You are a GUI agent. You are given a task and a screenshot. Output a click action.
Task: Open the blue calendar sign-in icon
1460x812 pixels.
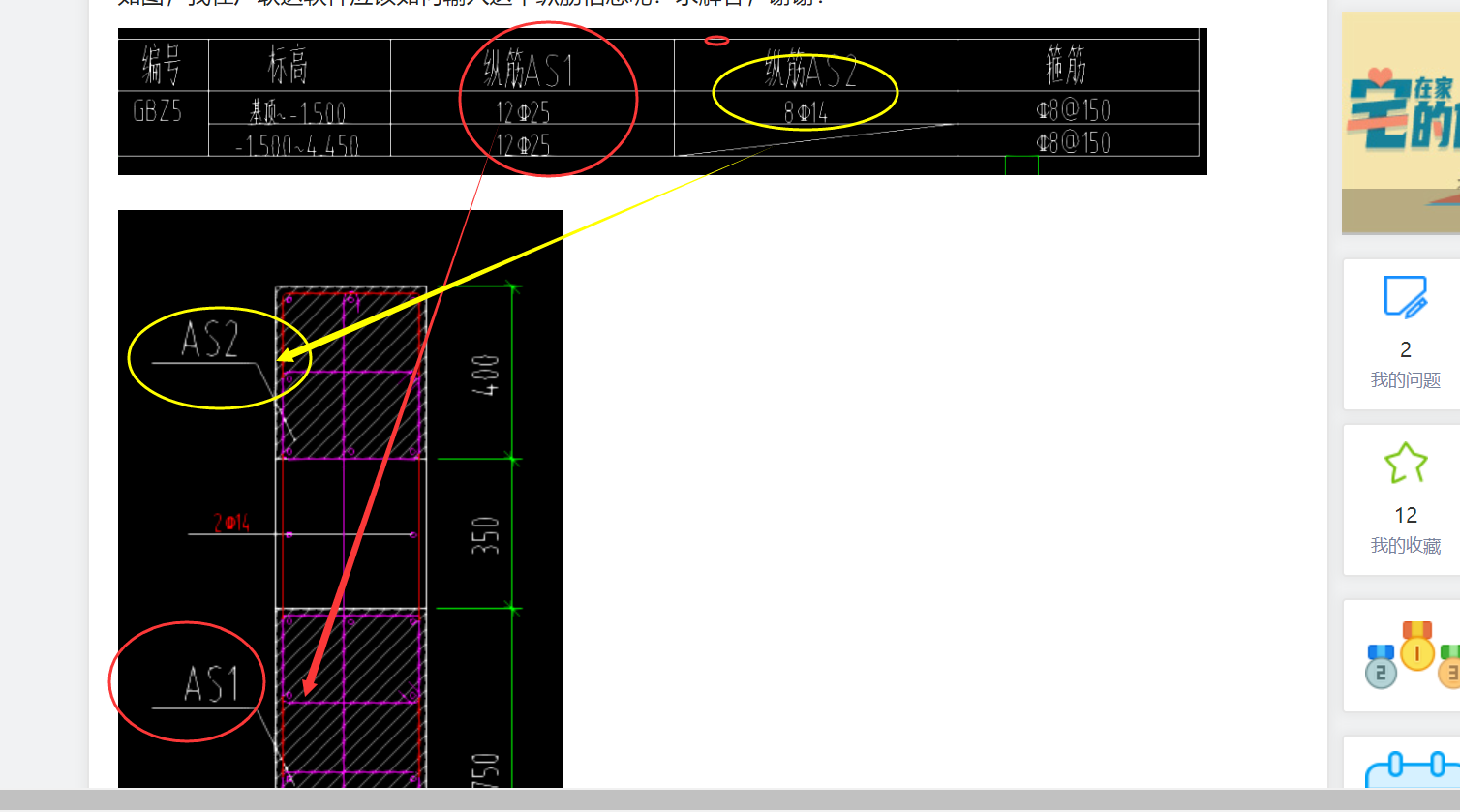coord(1414,770)
